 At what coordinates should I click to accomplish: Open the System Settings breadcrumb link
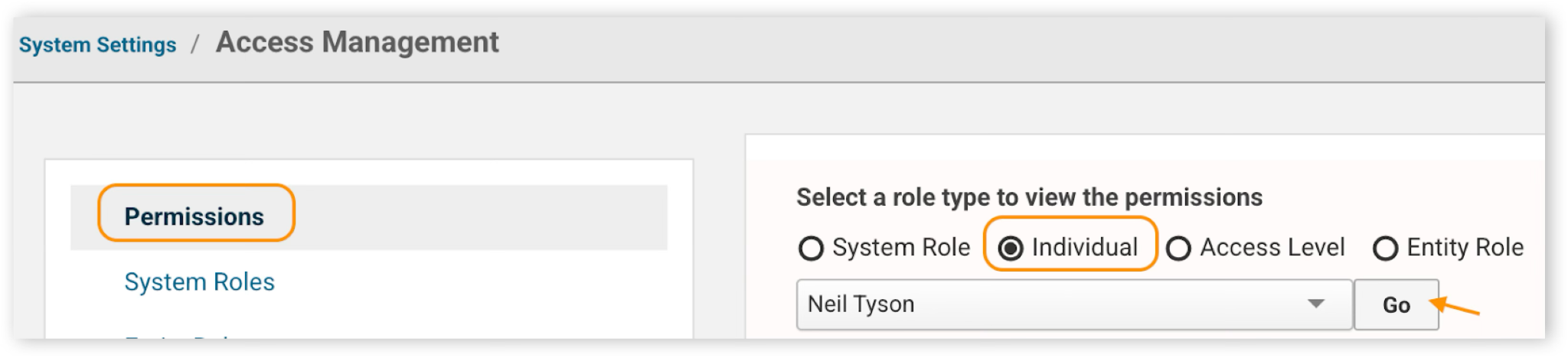[x=97, y=45]
